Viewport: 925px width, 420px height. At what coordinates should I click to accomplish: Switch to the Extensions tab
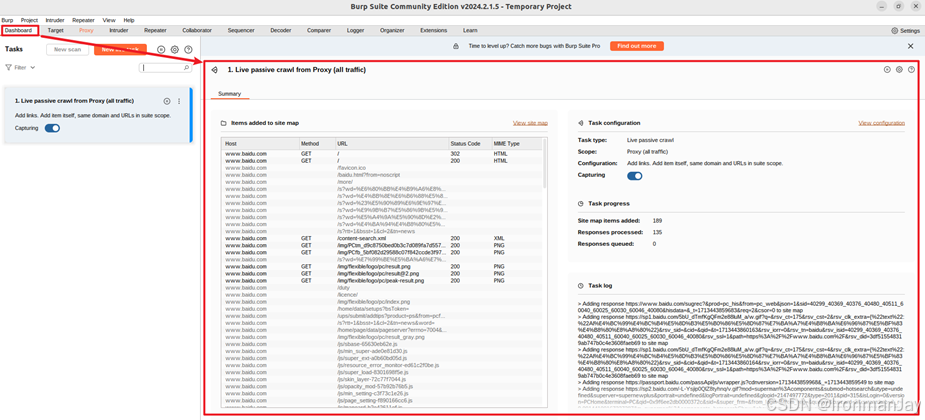[434, 30]
